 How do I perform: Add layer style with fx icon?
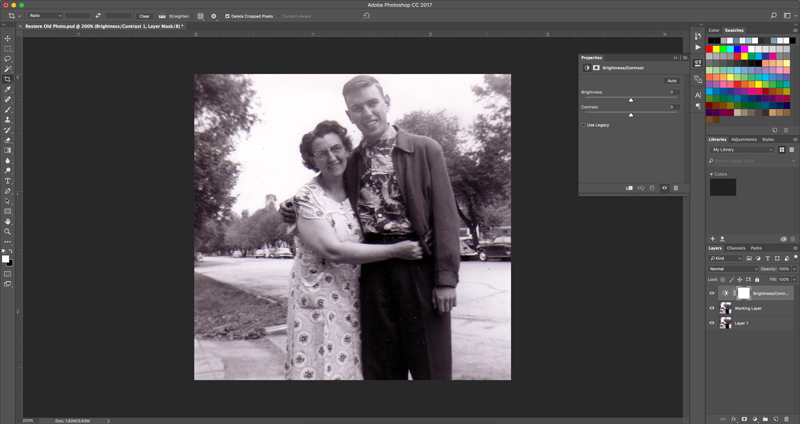click(x=734, y=419)
